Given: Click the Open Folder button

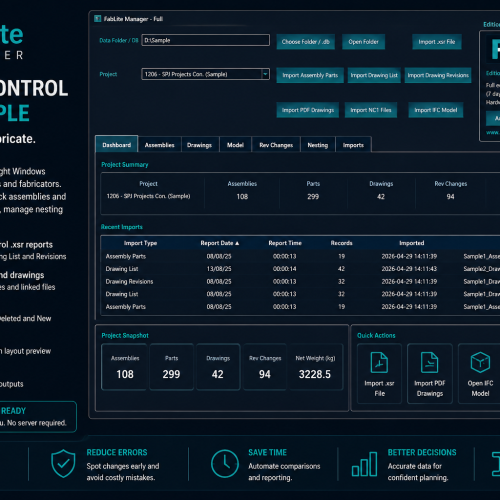Looking at the screenshot, I should (363, 42).
